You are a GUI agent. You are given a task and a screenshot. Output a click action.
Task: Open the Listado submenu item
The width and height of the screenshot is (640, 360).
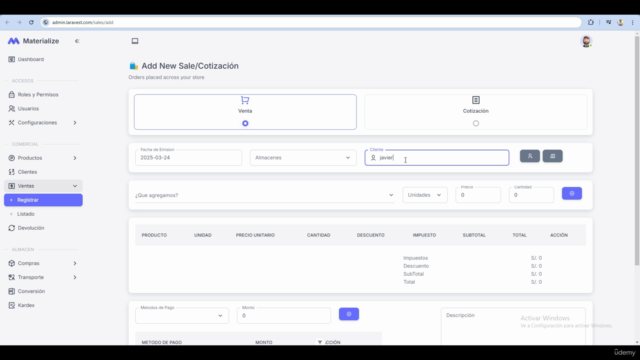click(x=43, y=214)
